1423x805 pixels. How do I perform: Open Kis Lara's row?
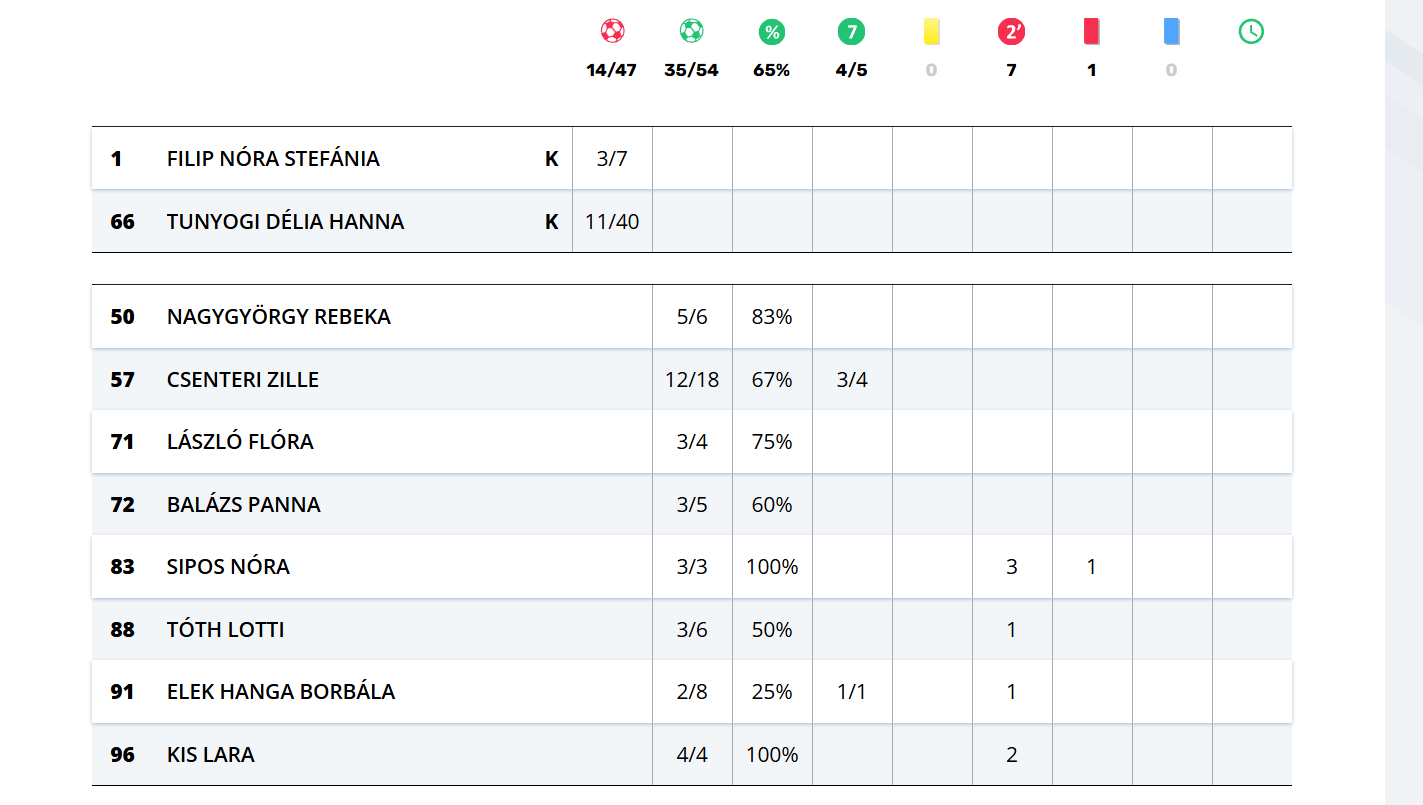click(211, 755)
